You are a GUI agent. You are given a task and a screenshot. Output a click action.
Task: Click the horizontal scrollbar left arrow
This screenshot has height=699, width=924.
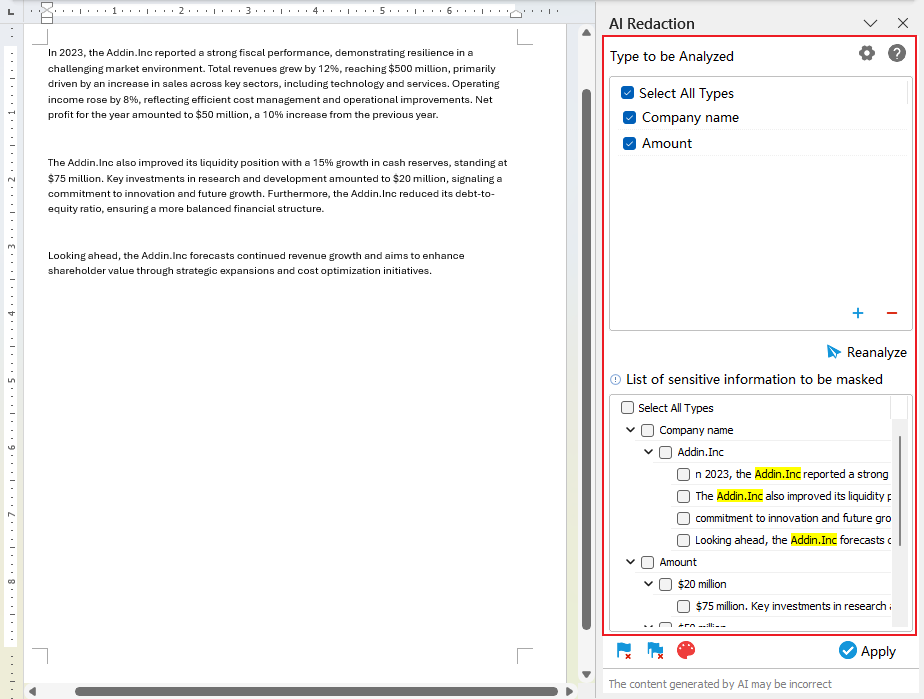[x=32, y=691]
